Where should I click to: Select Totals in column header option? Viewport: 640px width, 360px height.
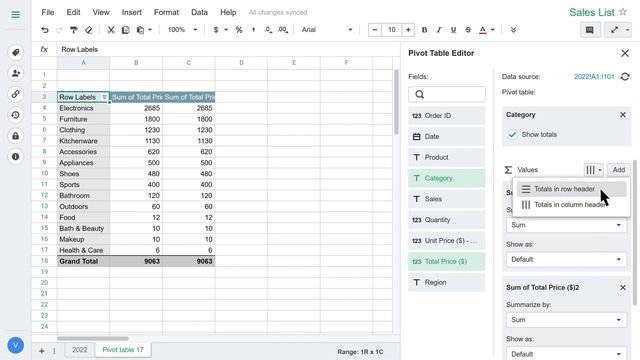pyautogui.click(x=571, y=204)
